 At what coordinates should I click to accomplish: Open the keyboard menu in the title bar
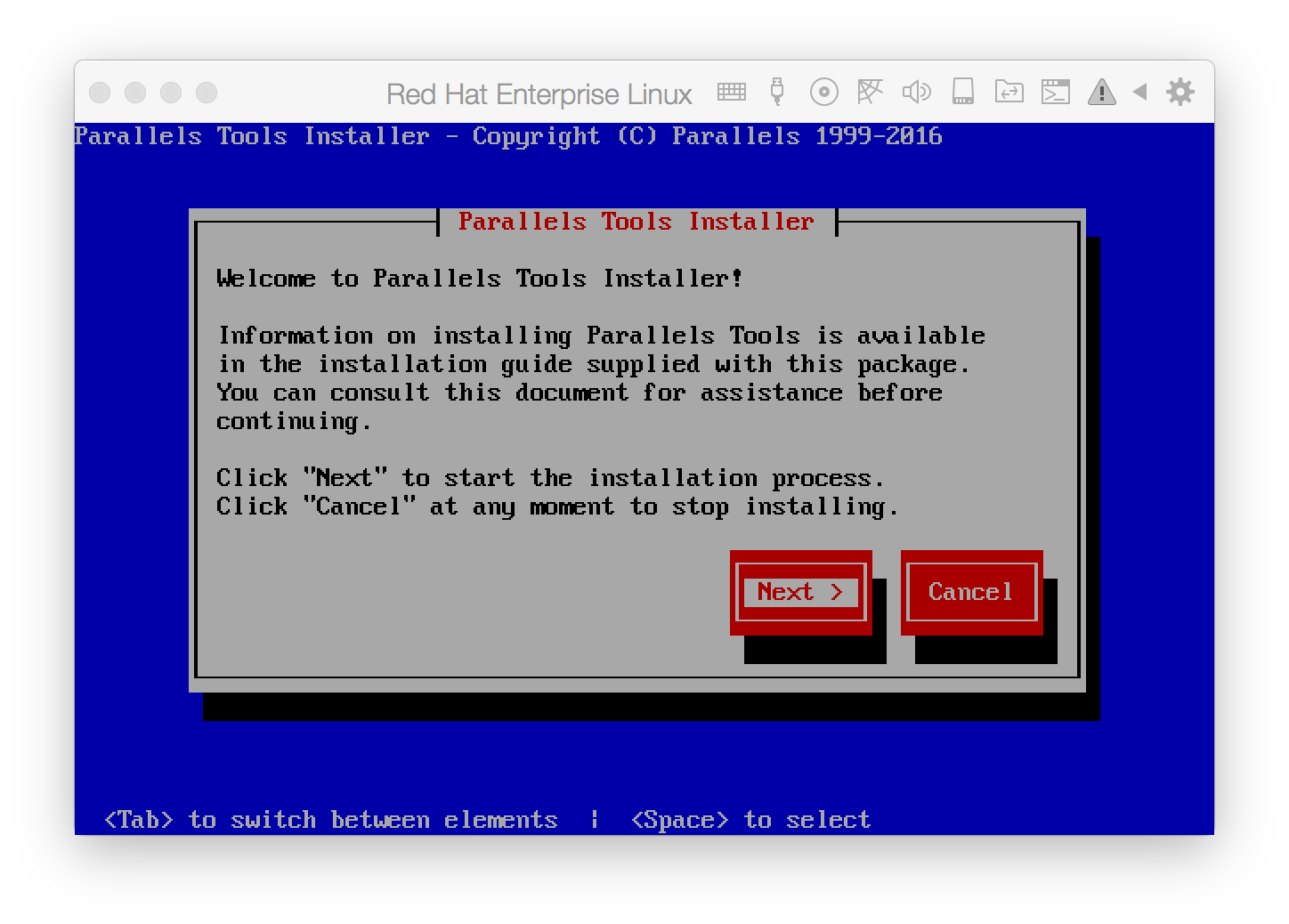731,92
